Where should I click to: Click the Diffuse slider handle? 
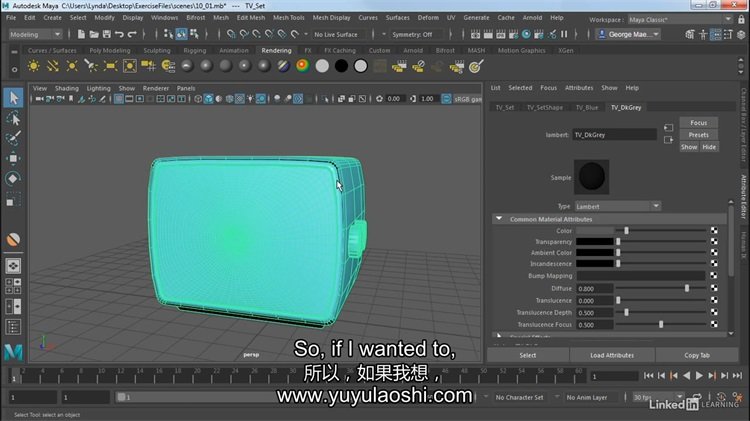tap(687, 288)
